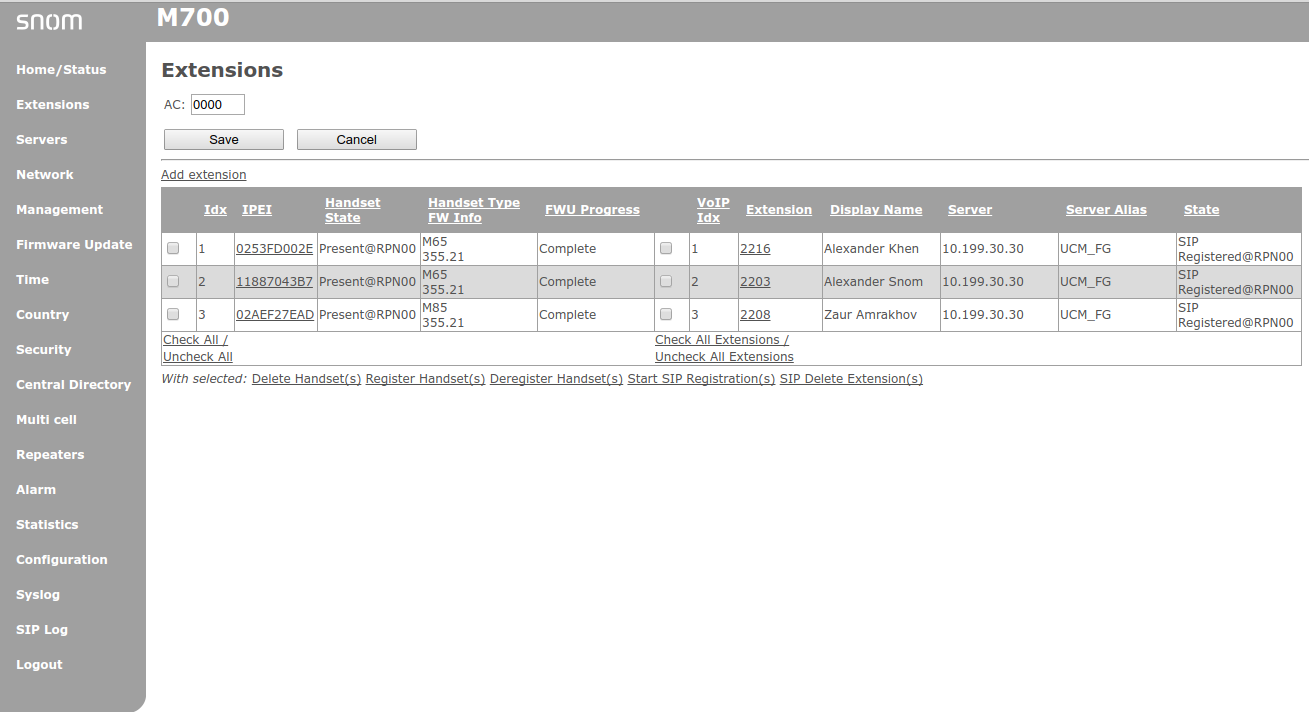Open Alarm page
This screenshot has width=1309, height=718.
click(x=36, y=490)
